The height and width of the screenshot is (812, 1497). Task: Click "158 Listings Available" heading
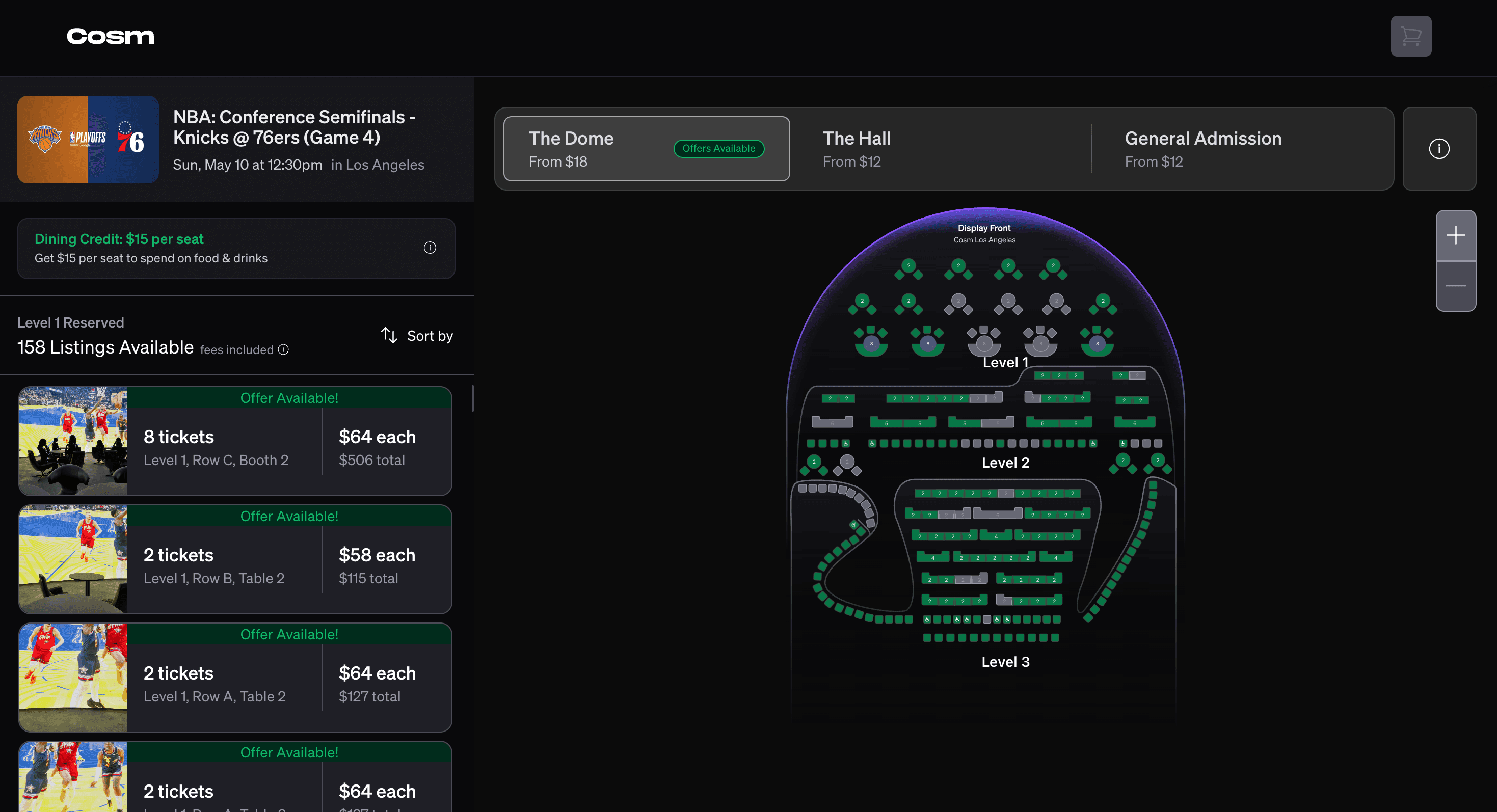(105, 347)
